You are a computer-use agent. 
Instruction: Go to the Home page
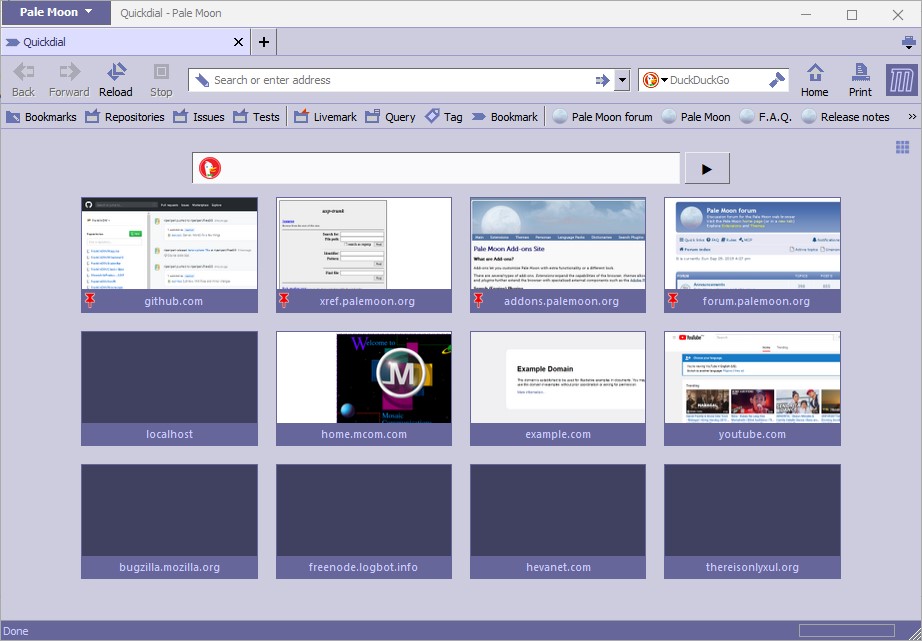[x=814, y=79]
